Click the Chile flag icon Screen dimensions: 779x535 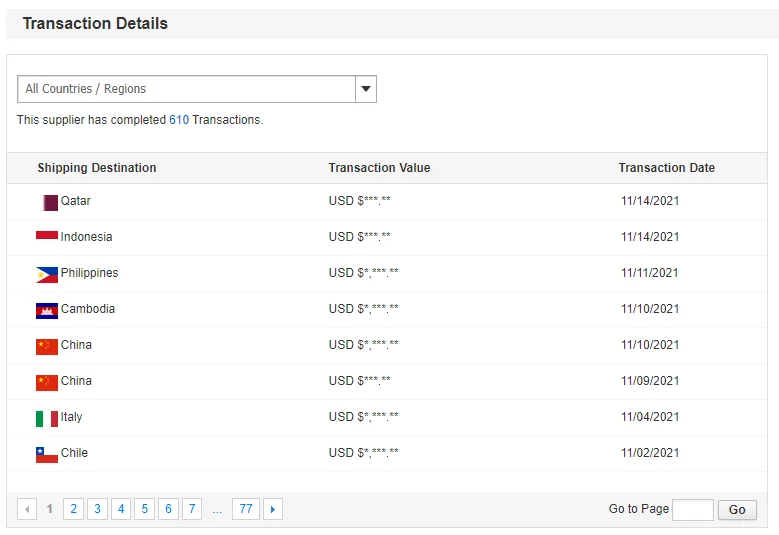[47, 454]
